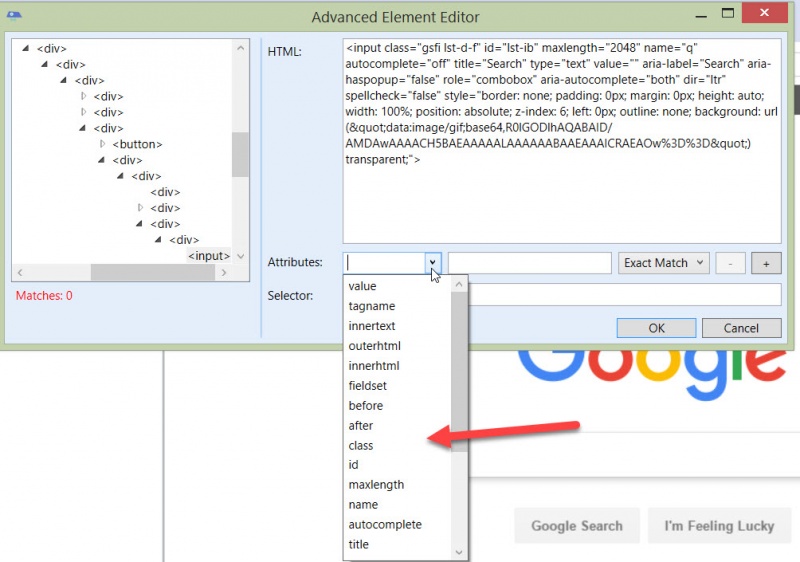Click the 'Matches: 0' status text

pos(44,295)
